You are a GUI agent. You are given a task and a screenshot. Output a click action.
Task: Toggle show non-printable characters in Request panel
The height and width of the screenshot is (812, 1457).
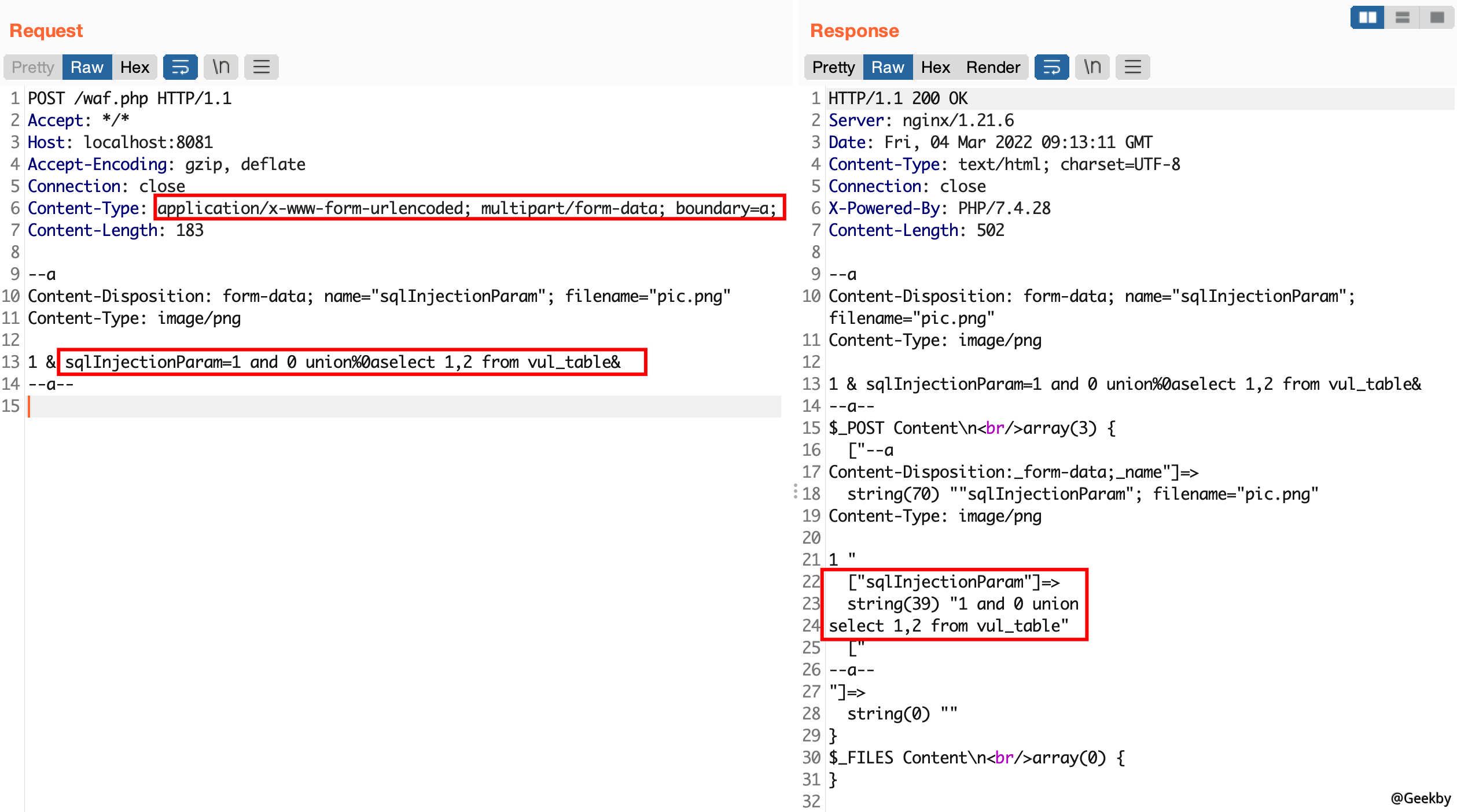click(x=220, y=67)
